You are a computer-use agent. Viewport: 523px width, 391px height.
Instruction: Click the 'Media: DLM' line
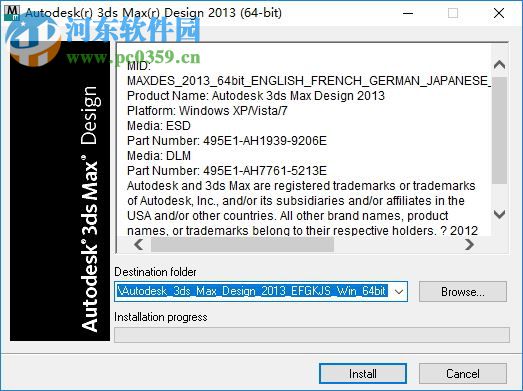(159, 156)
